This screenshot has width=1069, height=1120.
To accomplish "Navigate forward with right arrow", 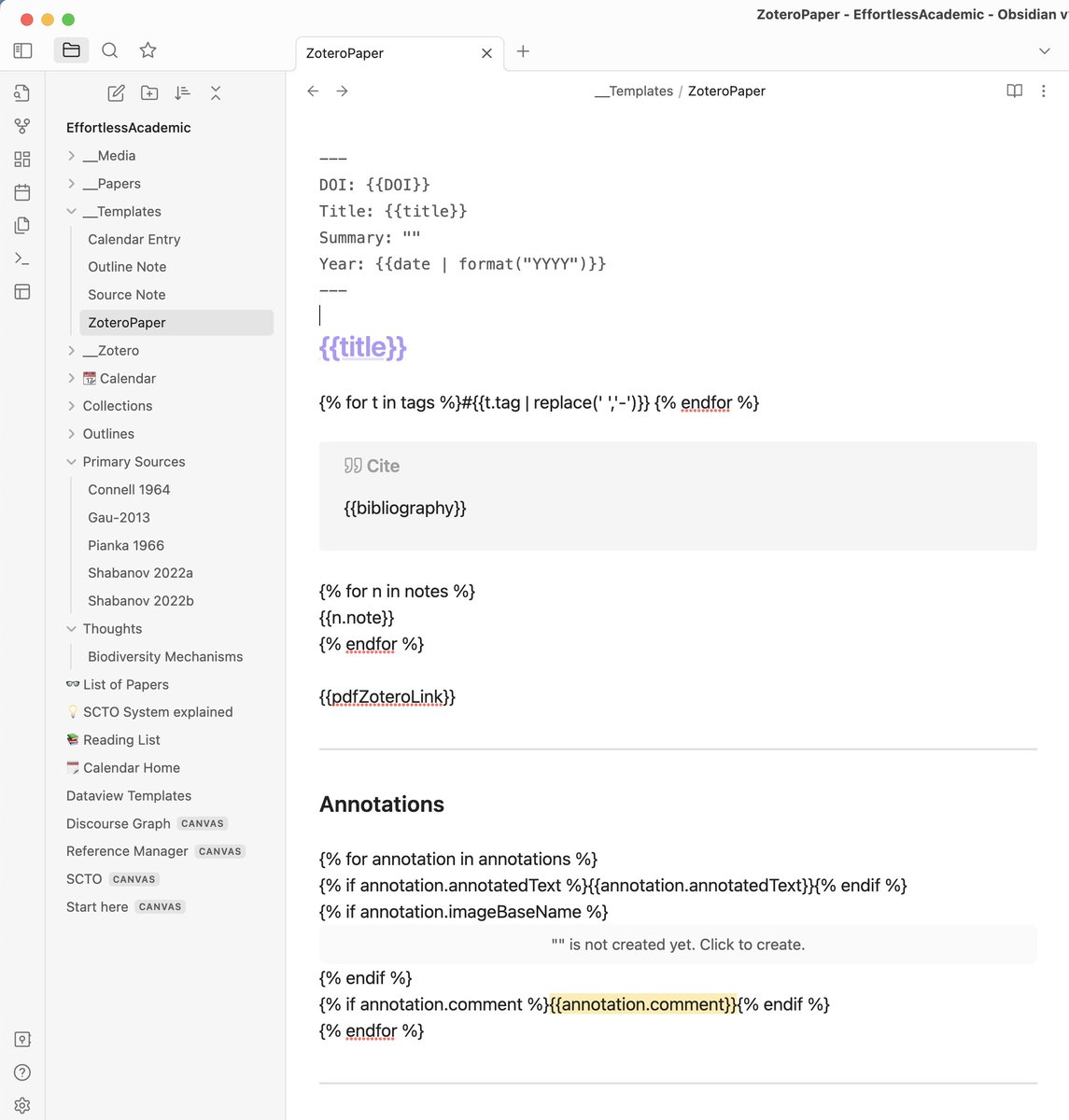I will click(x=343, y=91).
